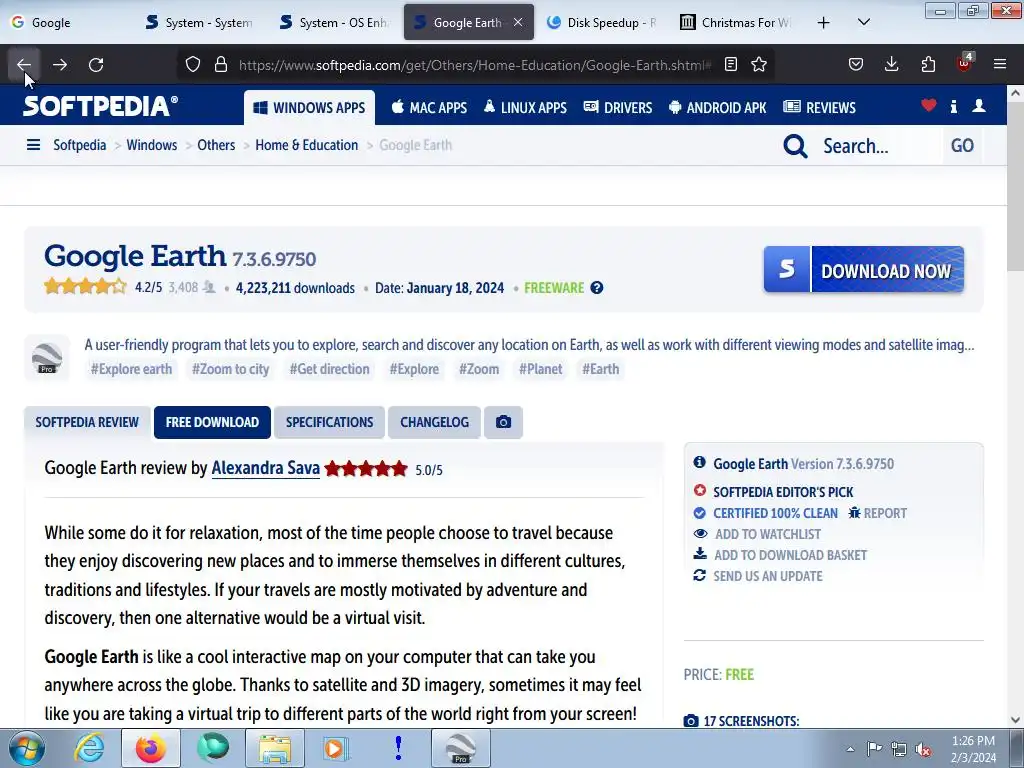Screen dimensions: 1024x768
Task: Go forward with the browser forward arrow
Action: [60, 64]
